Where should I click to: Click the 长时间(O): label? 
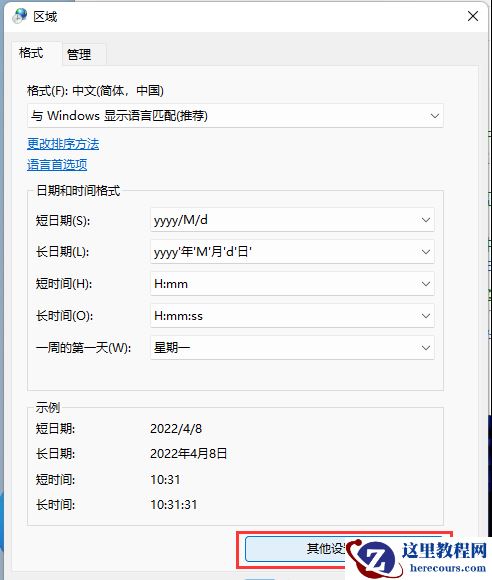pyautogui.click(x=64, y=316)
